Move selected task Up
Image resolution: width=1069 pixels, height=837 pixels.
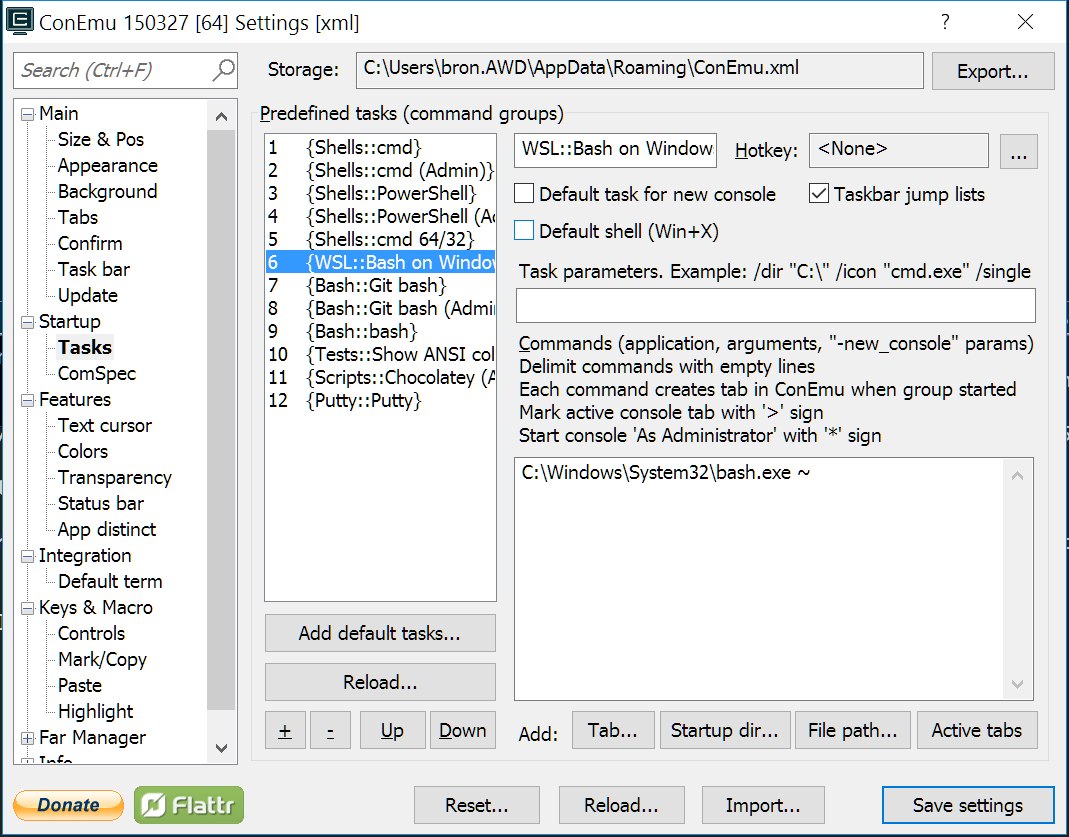tap(392, 731)
